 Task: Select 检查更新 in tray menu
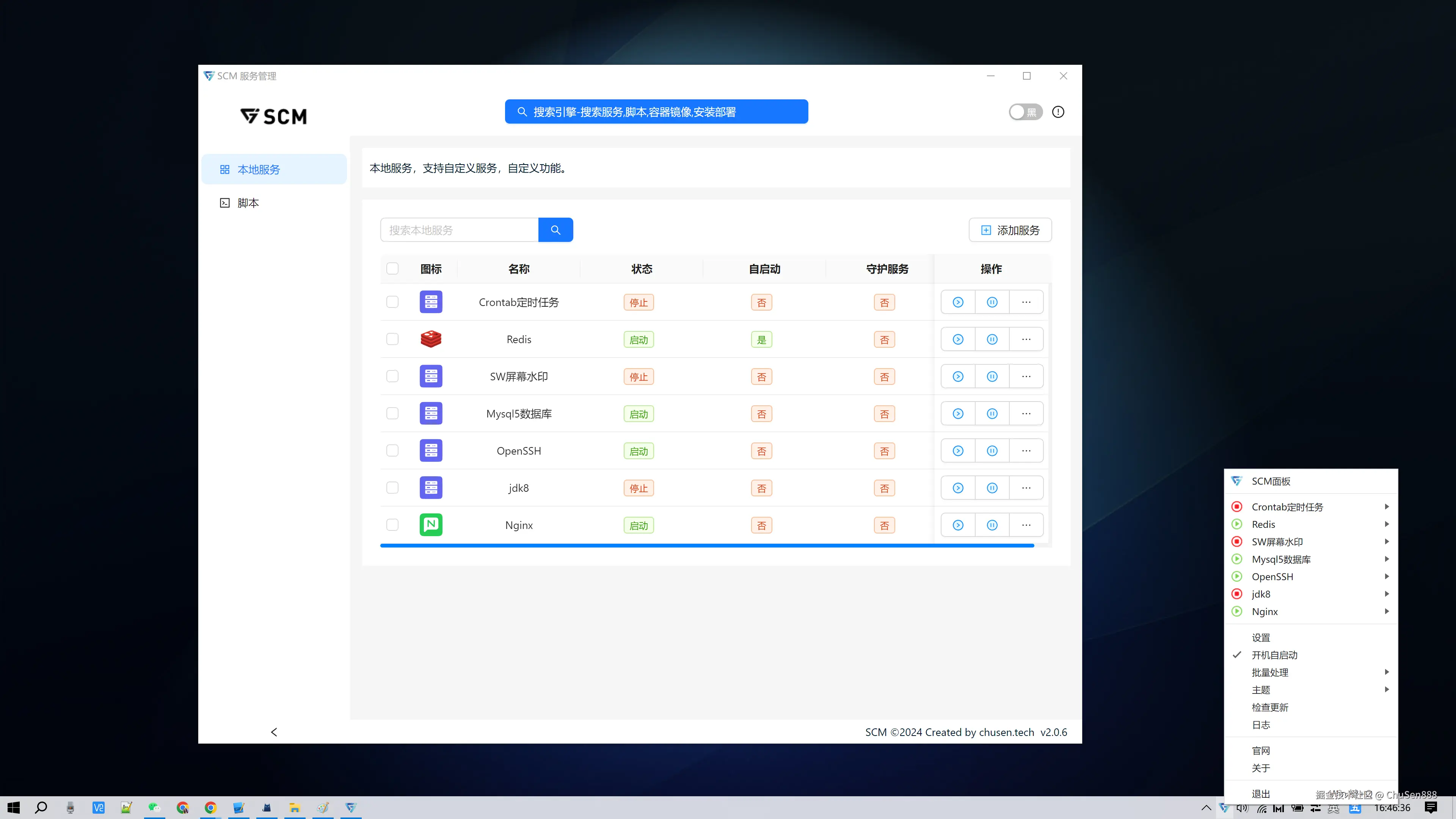coord(1270,707)
